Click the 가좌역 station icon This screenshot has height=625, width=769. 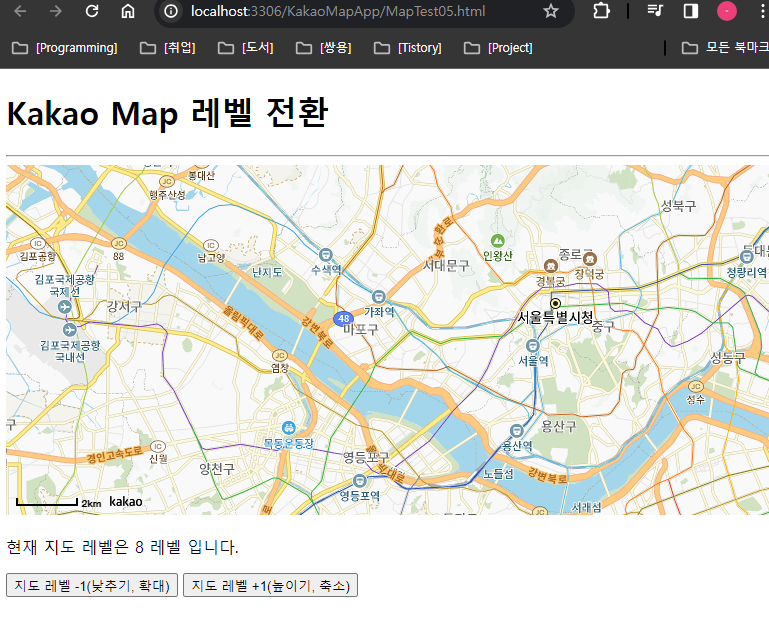pyautogui.click(x=378, y=297)
